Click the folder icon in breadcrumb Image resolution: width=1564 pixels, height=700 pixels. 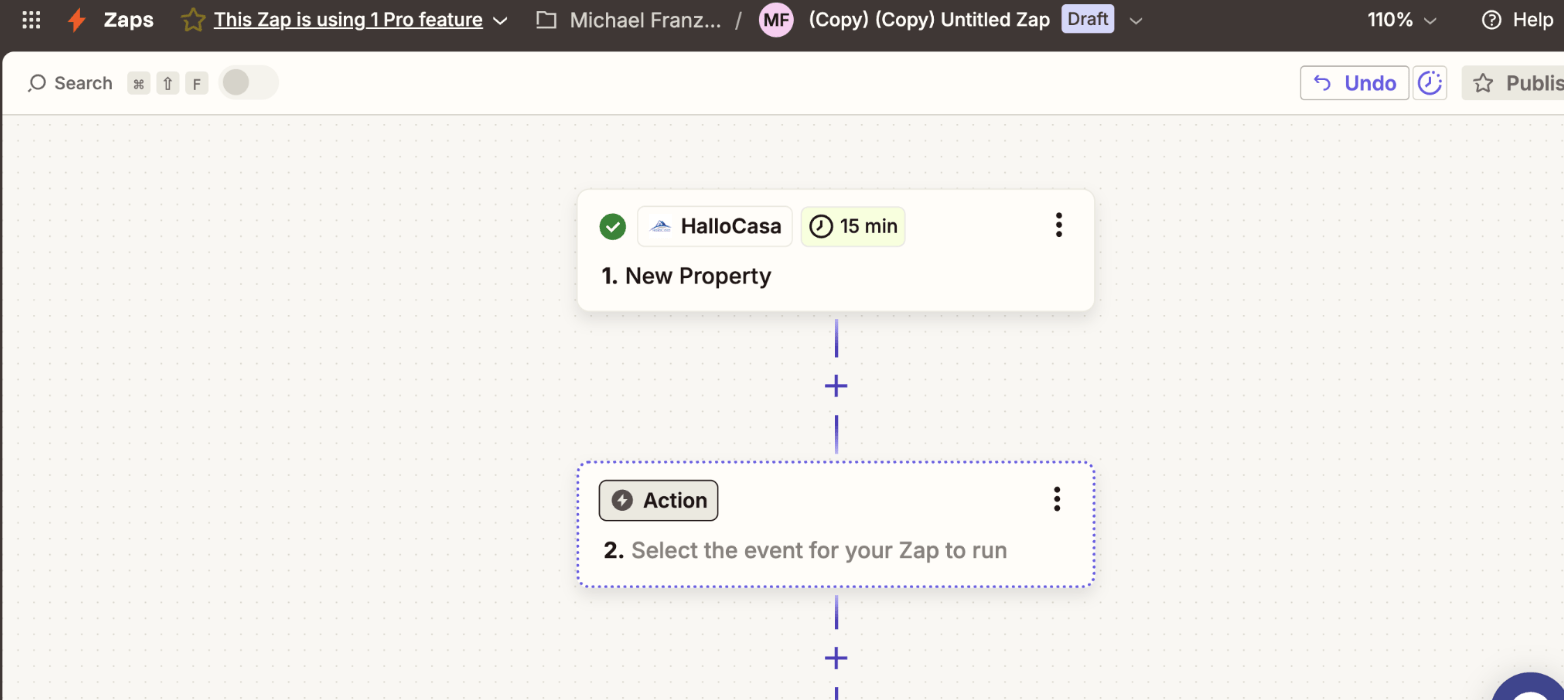click(546, 20)
